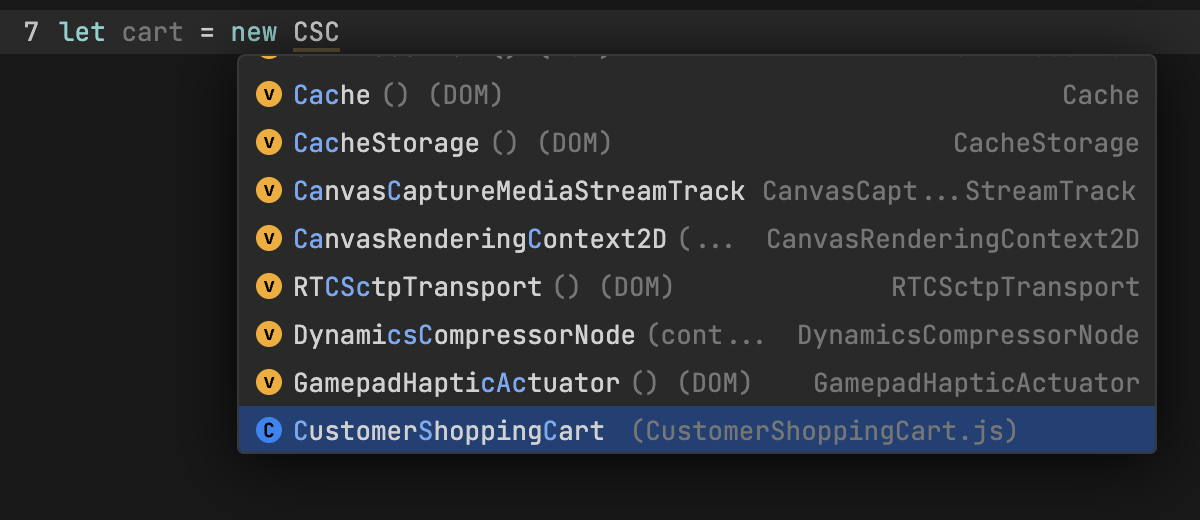Click the variable icon beside RTCSctpTransport
The image size is (1200, 520).
pos(268,287)
